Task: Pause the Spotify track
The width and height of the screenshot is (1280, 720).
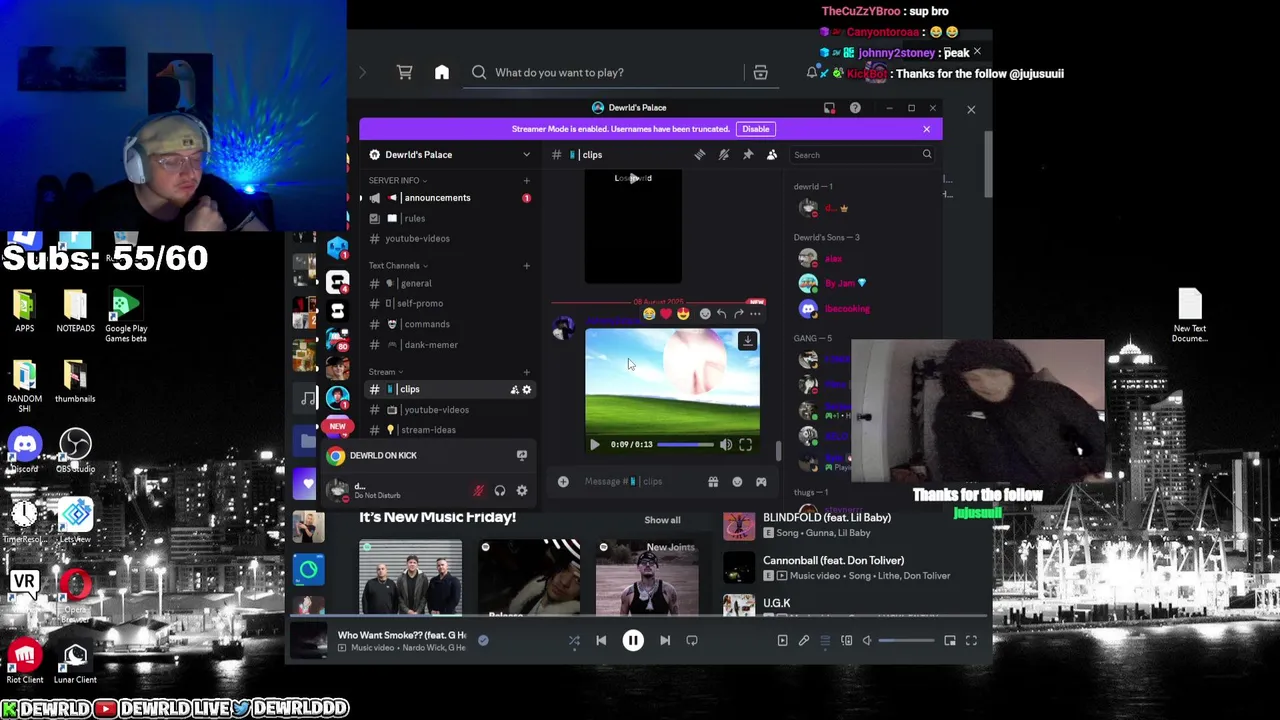Action: 633,641
